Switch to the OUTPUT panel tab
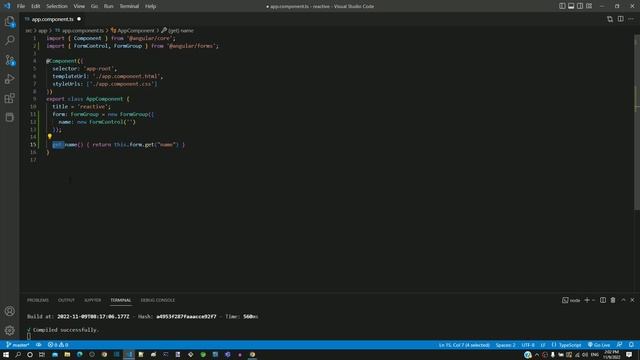The image size is (640, 360). click(x=66, y=300)
